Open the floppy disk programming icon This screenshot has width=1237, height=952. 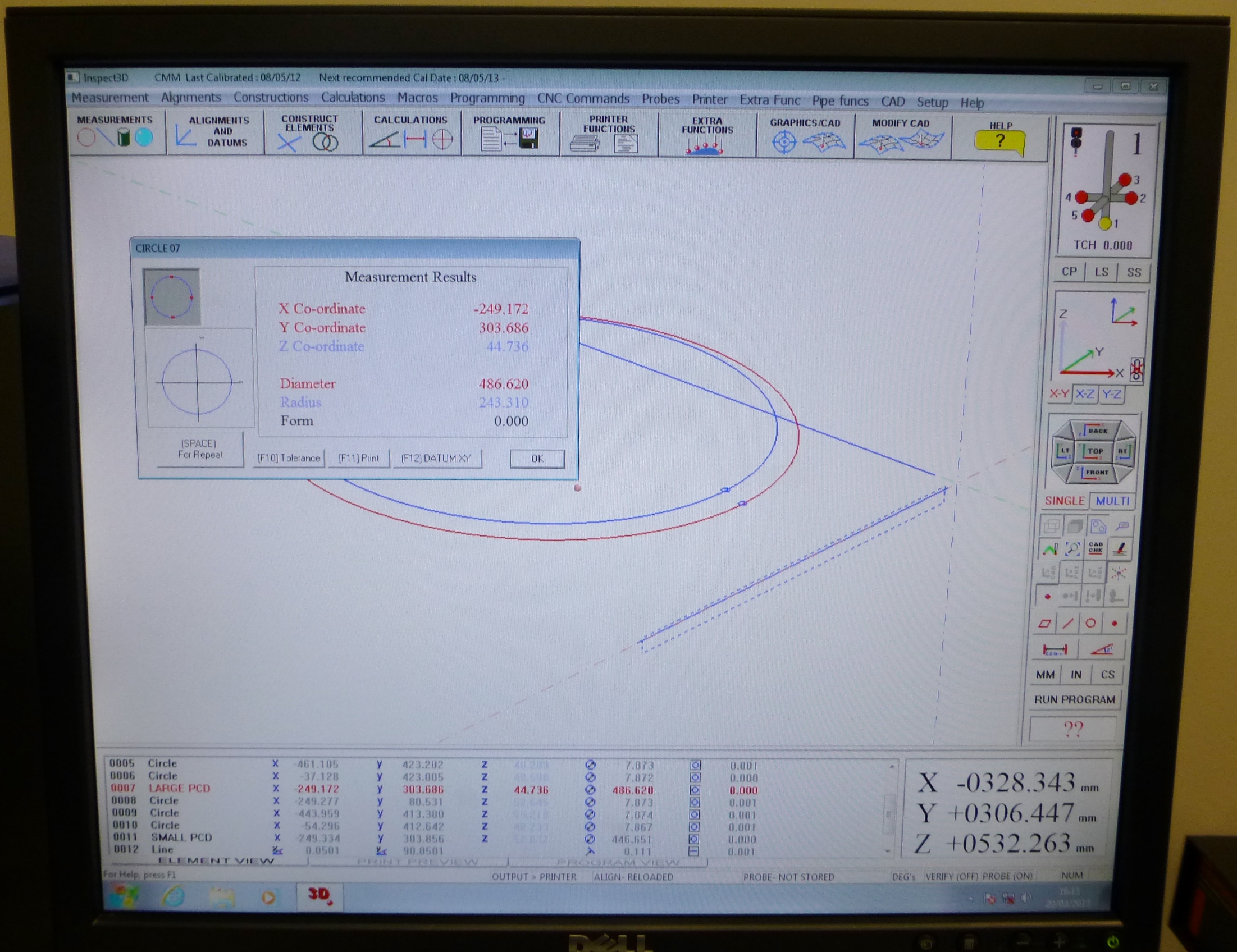click(x=528, y=138)
